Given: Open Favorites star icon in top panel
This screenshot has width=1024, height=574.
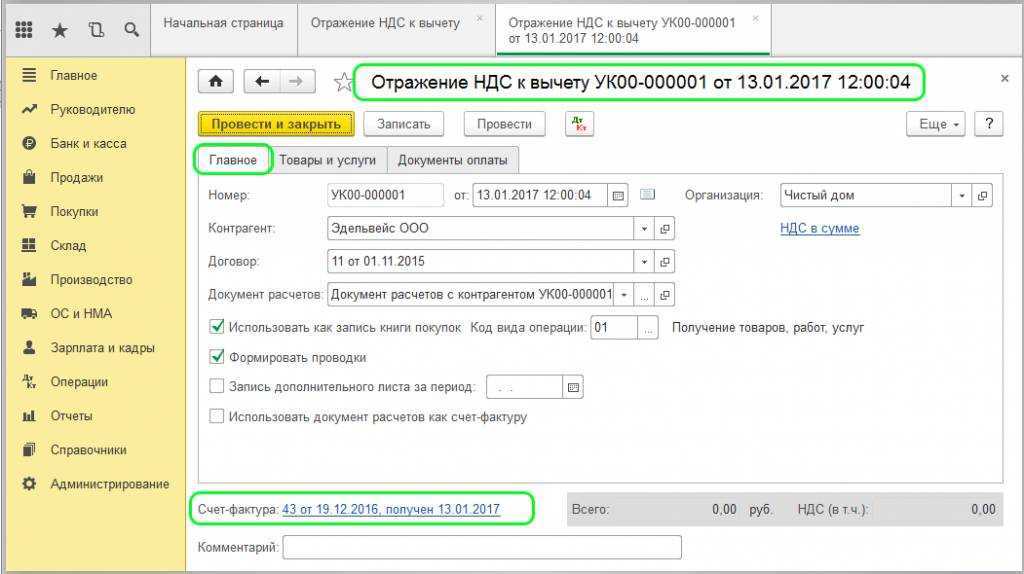Looking at the screenshot, I should [x=59, y=30].
